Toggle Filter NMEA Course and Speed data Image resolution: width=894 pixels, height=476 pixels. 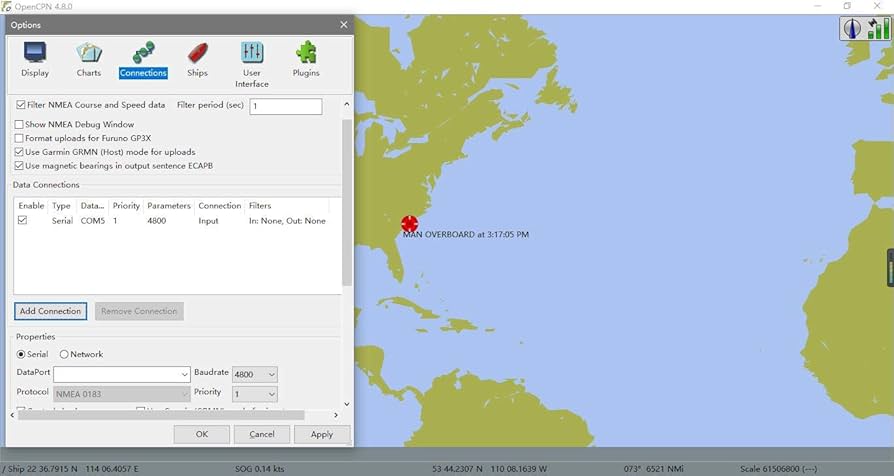[21, 105]
